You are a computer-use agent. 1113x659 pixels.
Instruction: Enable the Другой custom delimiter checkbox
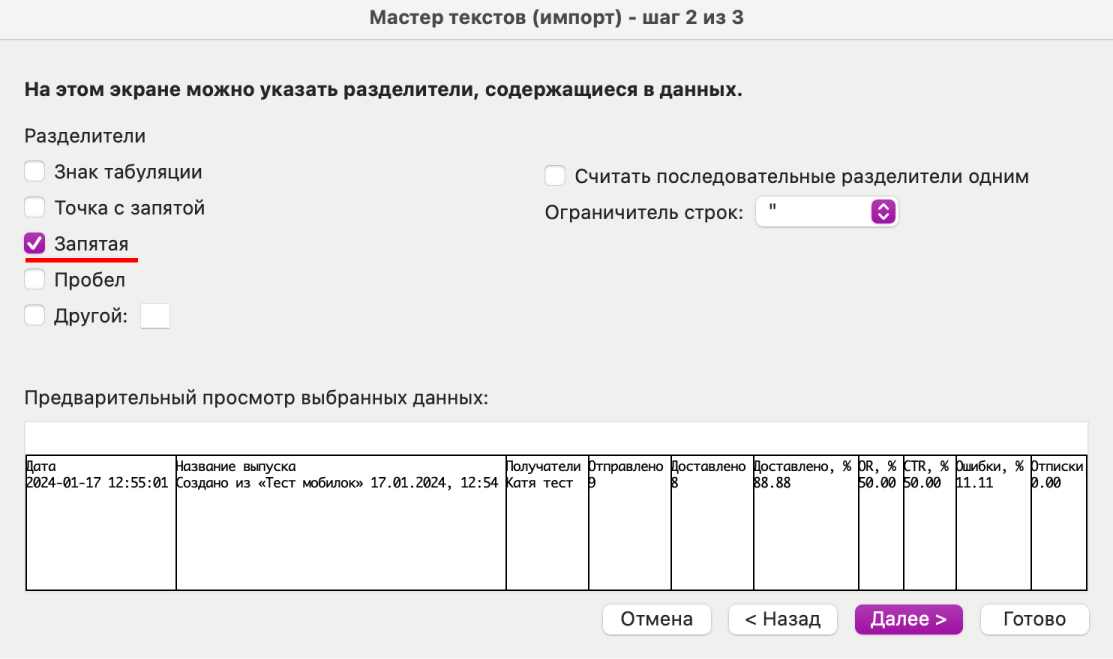(35, 316)
